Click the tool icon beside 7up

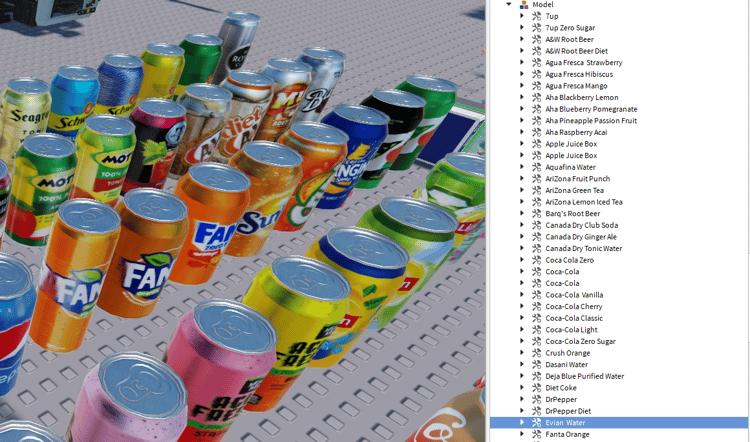[537, 16]
